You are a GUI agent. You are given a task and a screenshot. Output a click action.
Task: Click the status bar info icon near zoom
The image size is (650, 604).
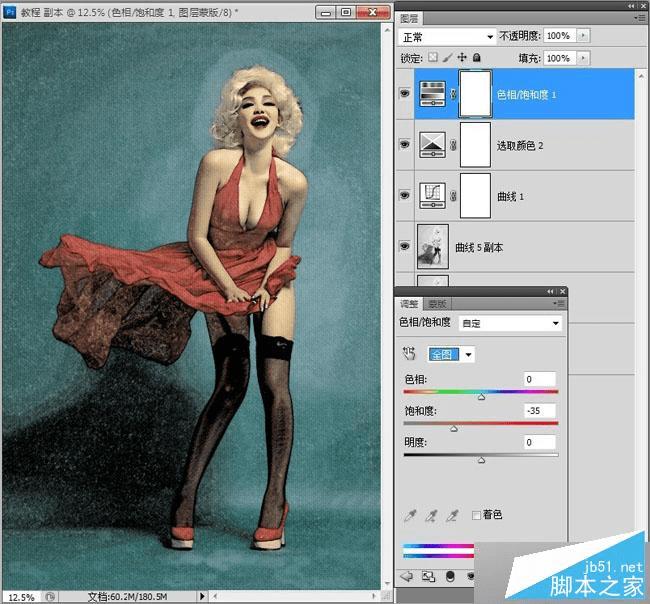(50, 597)
